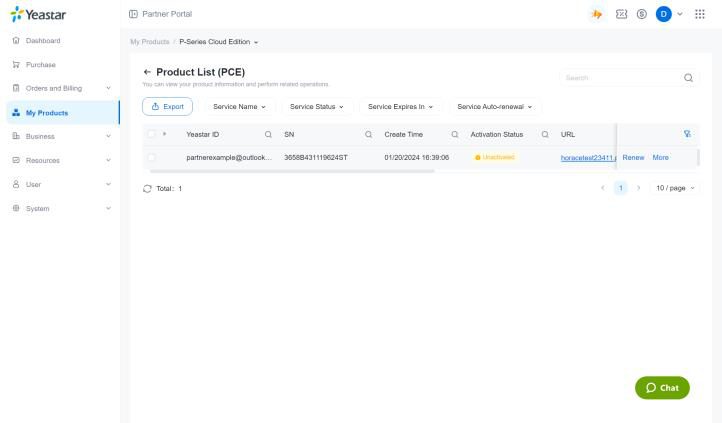Open the orange promotion arrow icon

(x=597, y=14)
